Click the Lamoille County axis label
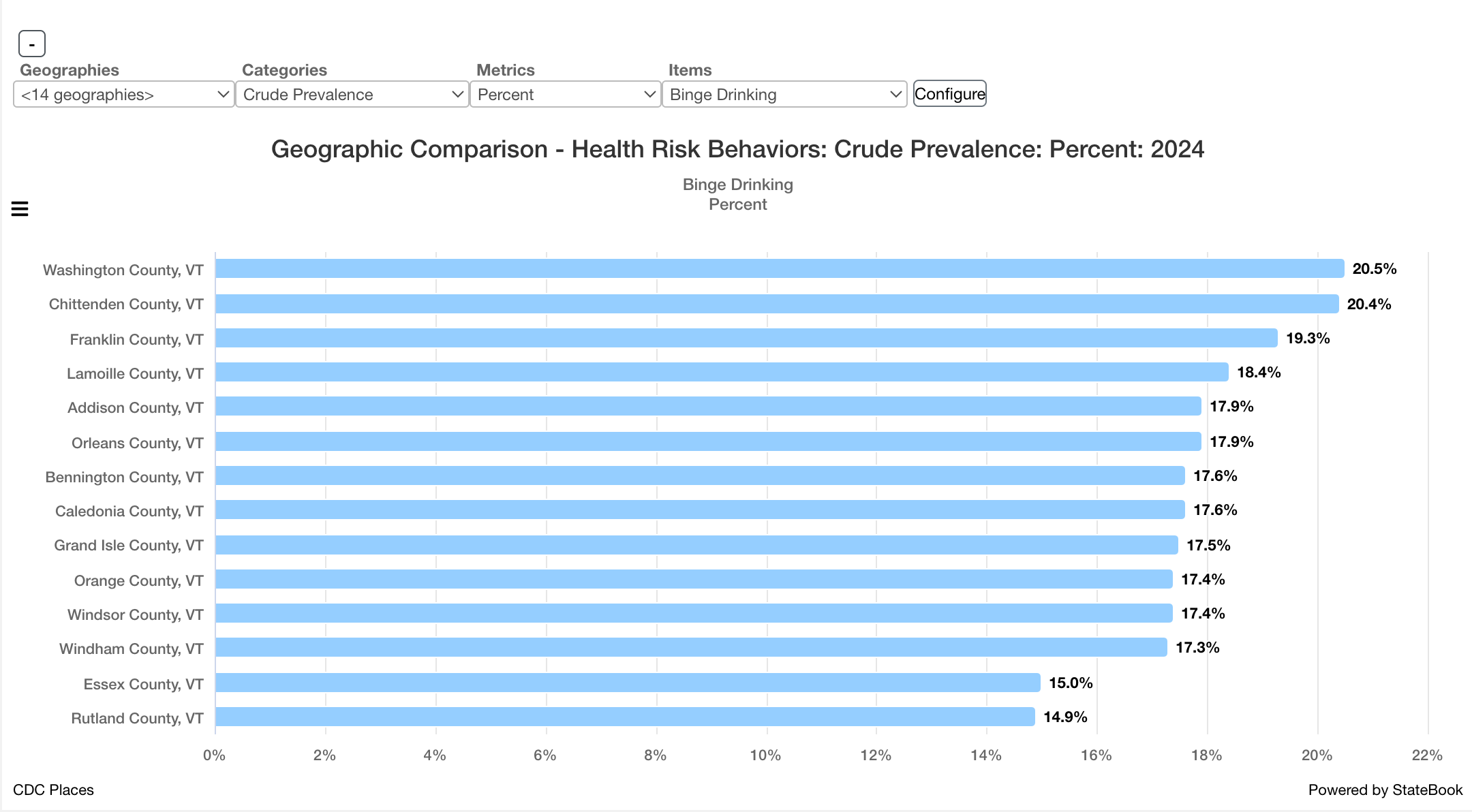Screen dimensions: 1472x812 pos(135,373)
